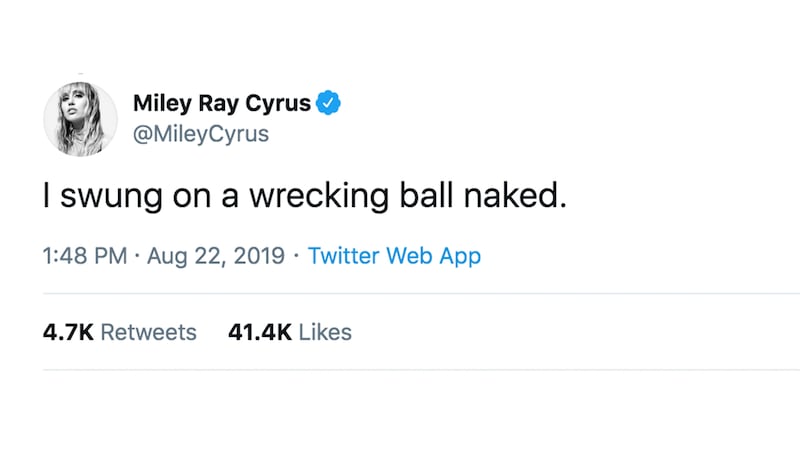Click the 41.4K like count number
Image resolution: width=800 pixels, height=450 pixels.
click(258, 332)
